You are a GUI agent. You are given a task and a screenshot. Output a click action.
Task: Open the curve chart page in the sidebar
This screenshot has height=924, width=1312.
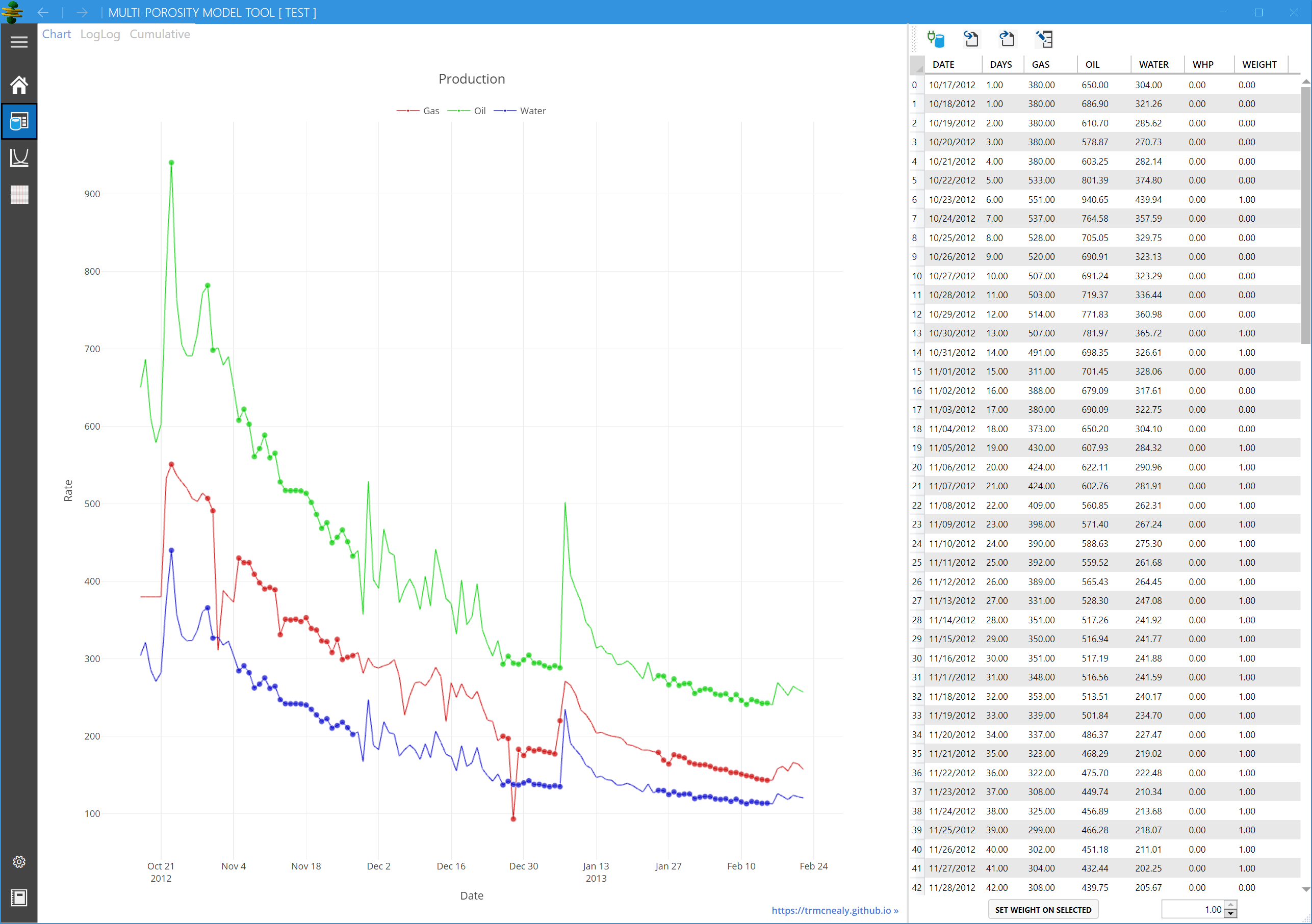click(x=19, y=157)
